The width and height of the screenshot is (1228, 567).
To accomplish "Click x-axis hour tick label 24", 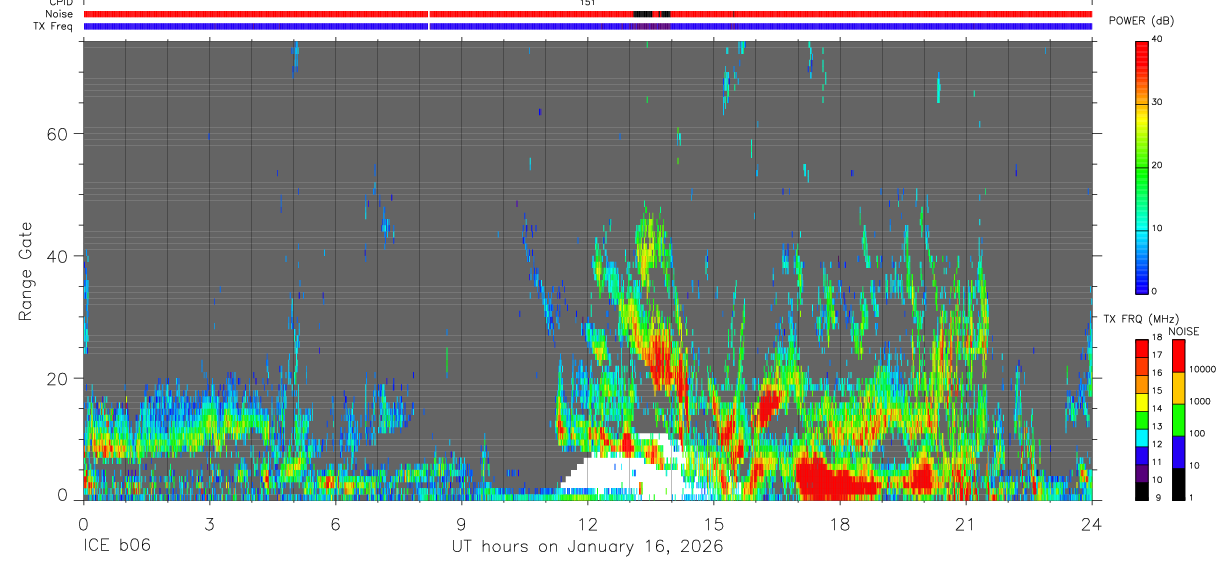I will pyautogui.click(x=1092, y=524).
